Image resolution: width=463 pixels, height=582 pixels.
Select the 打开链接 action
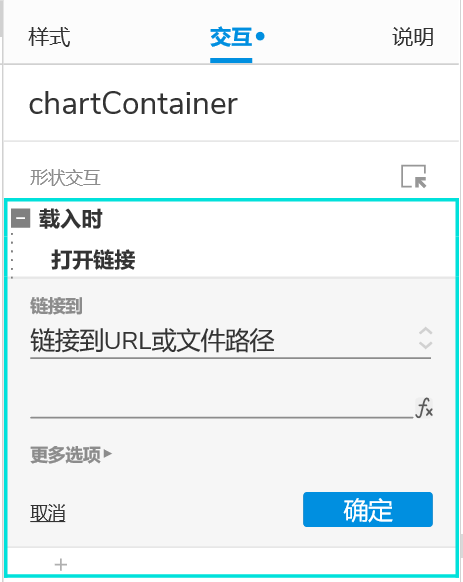[93, 259]
